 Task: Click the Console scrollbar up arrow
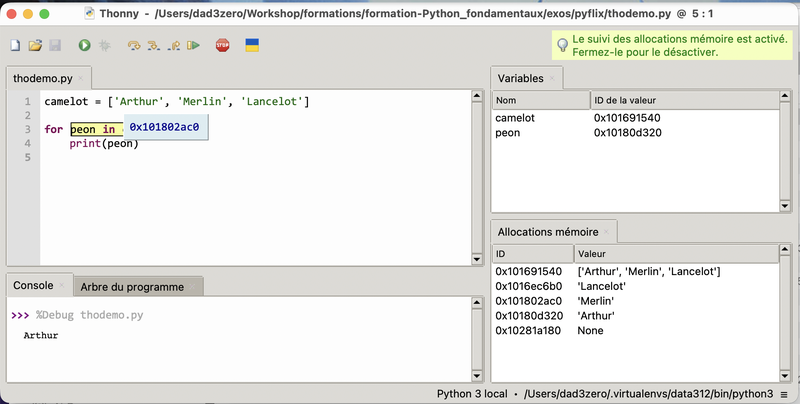point(477,302)
